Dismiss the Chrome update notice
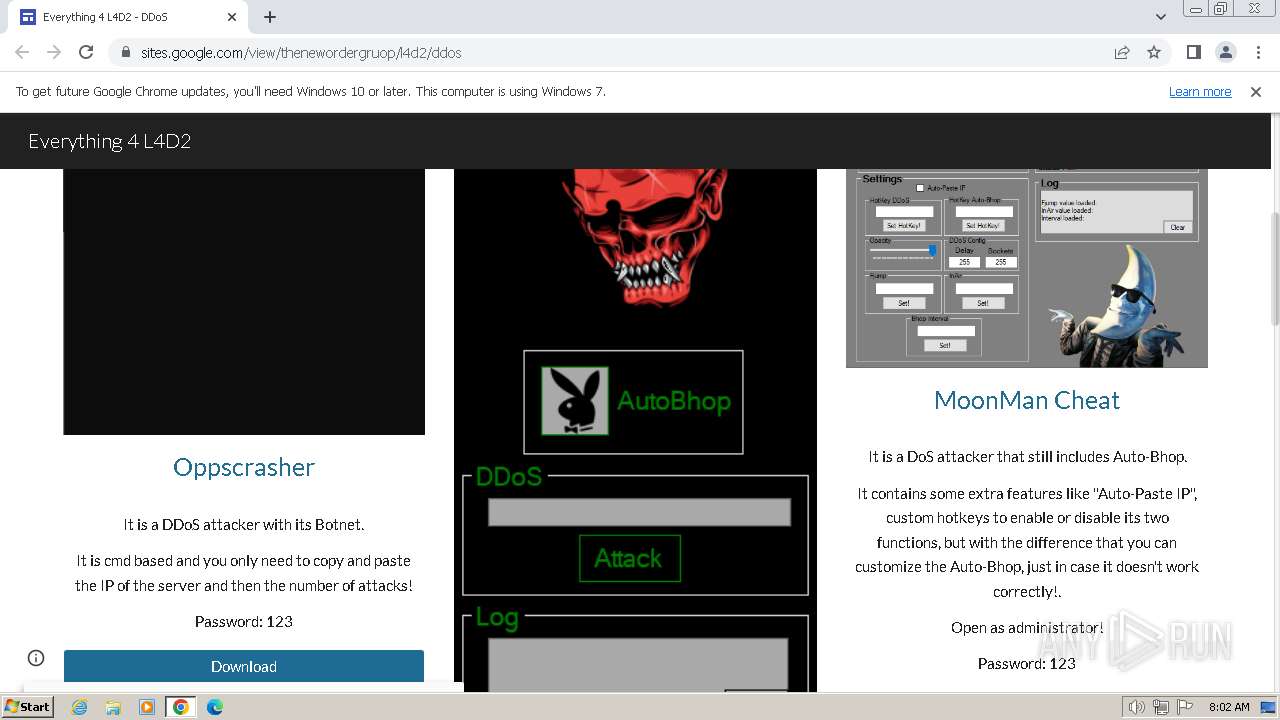 coord(1256,91)
